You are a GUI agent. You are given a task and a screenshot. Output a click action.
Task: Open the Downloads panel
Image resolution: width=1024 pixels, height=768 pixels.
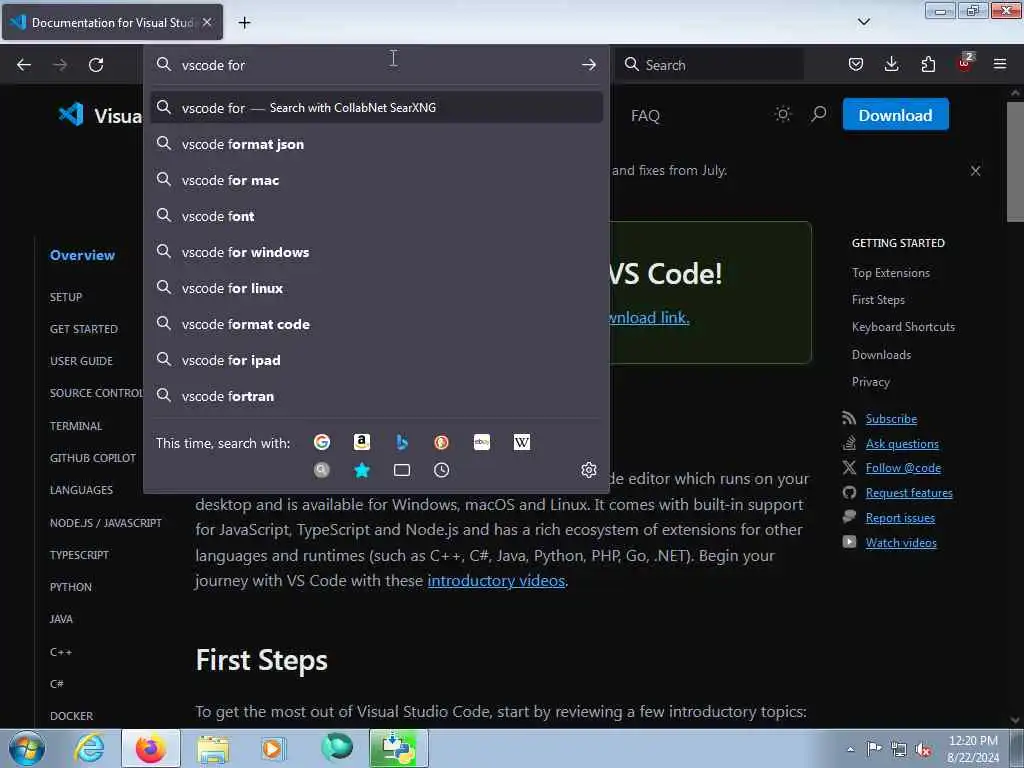[891, 64]
